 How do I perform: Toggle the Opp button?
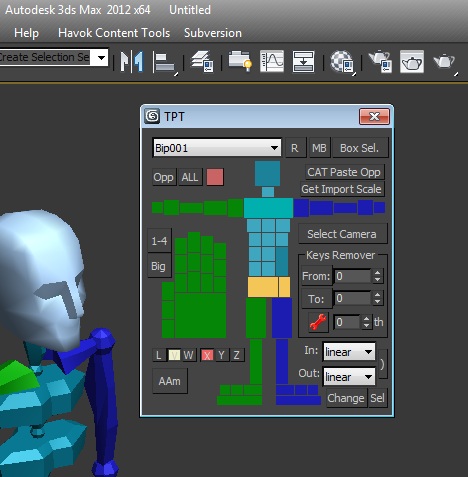[164, 177]
